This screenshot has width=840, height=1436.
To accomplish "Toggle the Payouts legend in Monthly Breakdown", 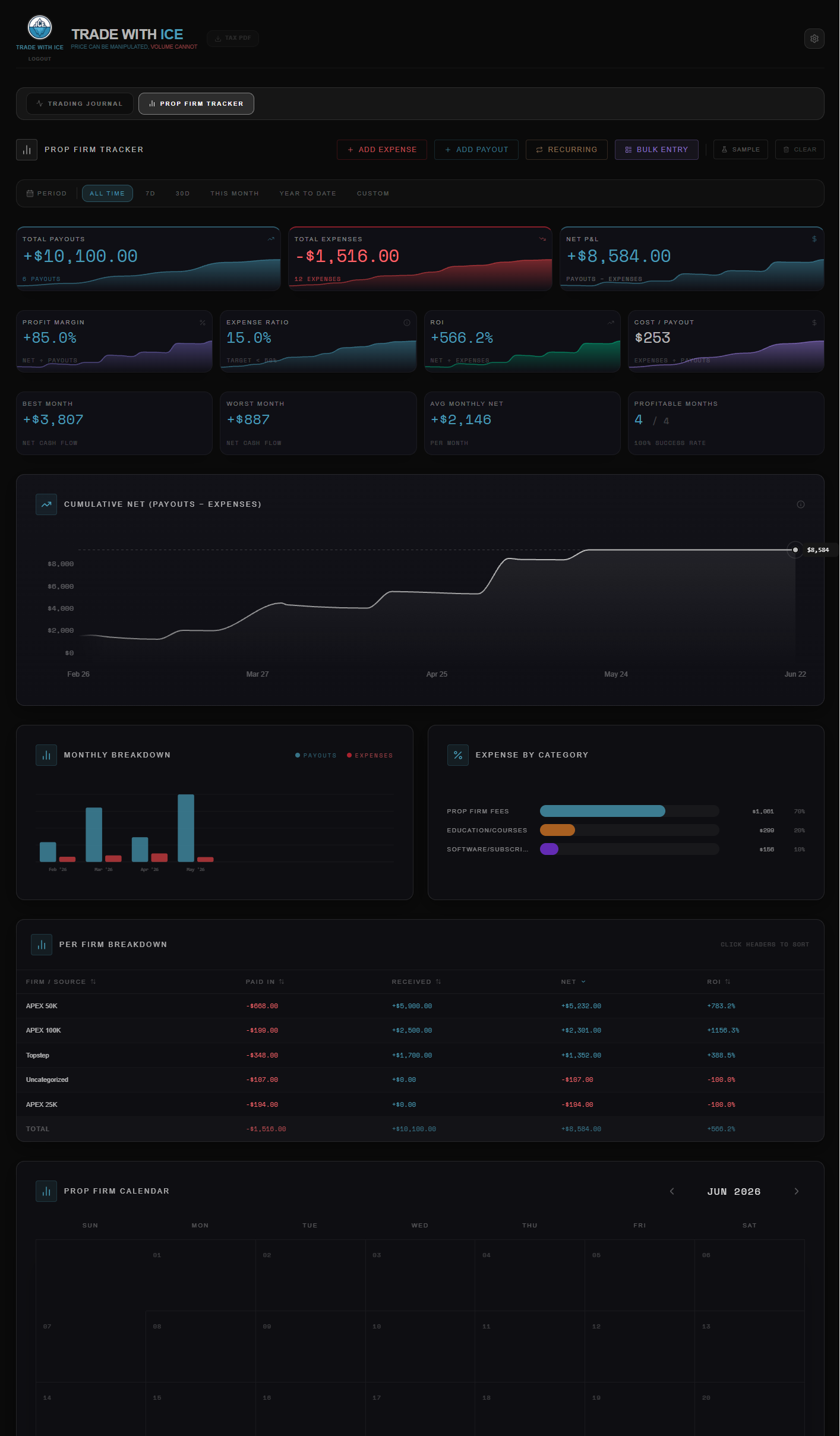I will [316, 756].
